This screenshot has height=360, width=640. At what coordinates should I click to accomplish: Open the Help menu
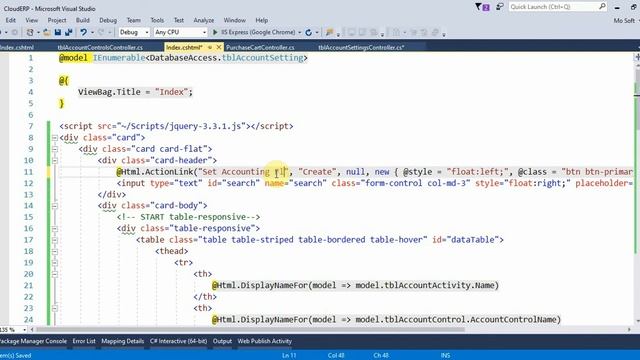(262, 20)
